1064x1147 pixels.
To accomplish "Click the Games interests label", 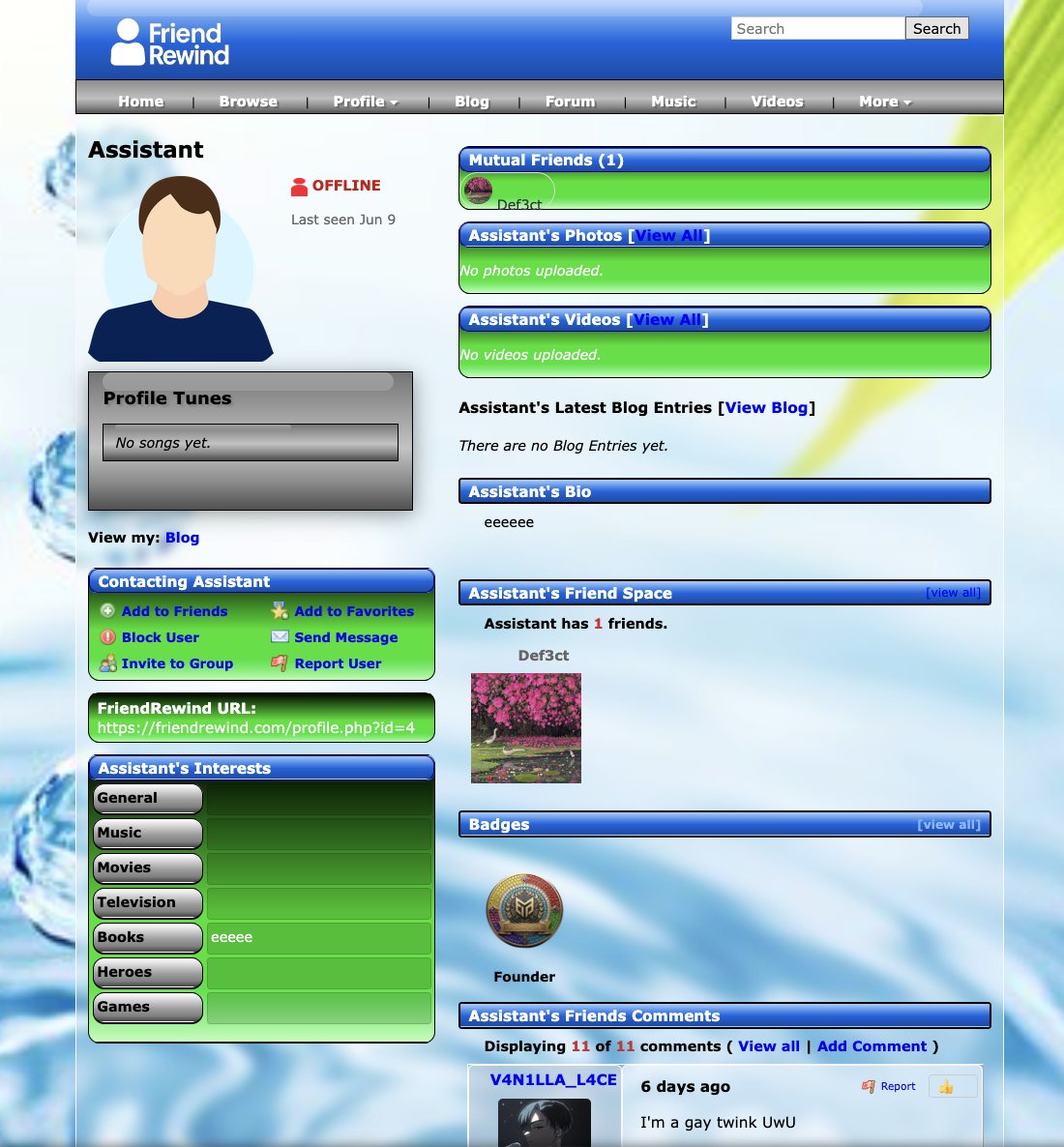I will (148, 1008).
